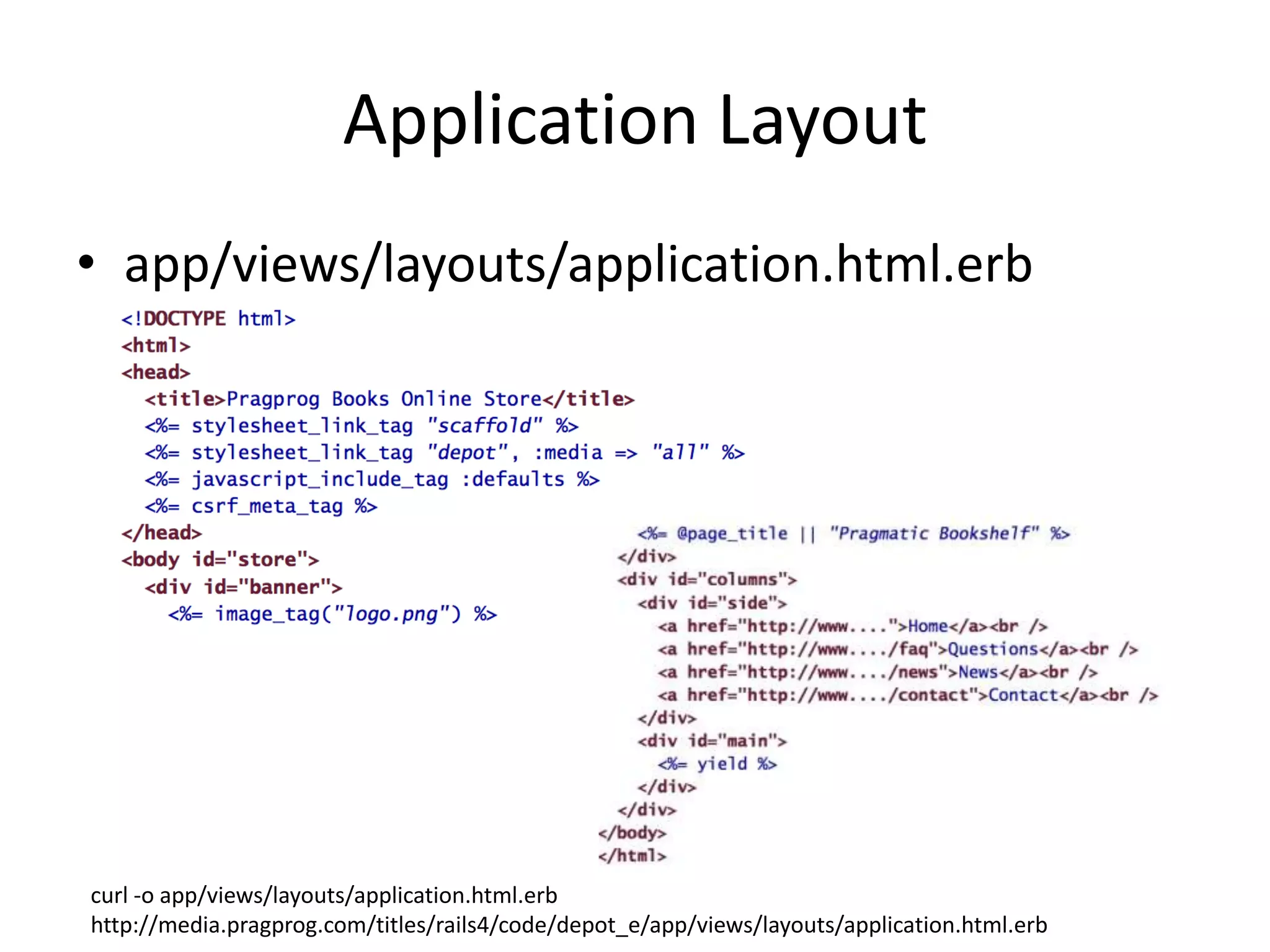Click the 'curl -o app/views/layouts' command line
This screenshot has width=1270, height=952.
click(x=324, y=896)
